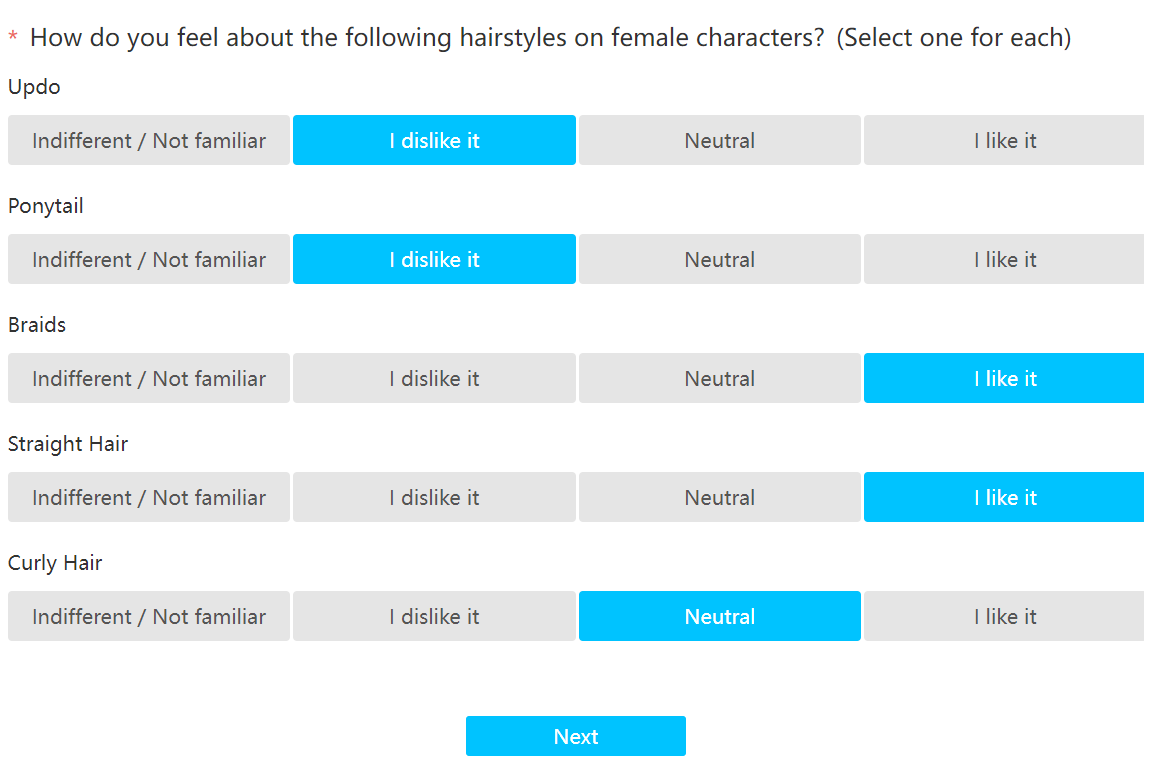The width and height of the screenshot is (1162, 768).
Task: Pick 'I like it' for Updo
Action: click(x=1004, y=140)
